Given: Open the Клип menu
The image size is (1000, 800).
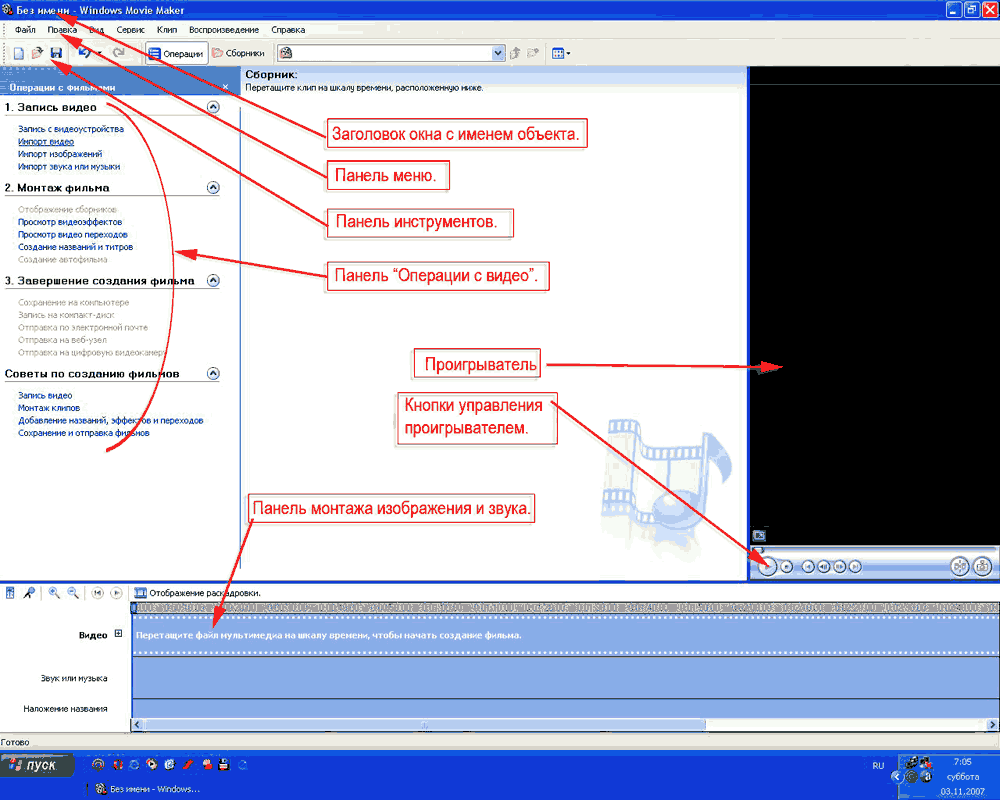Looking at the screenshot, I should [167, 30].
